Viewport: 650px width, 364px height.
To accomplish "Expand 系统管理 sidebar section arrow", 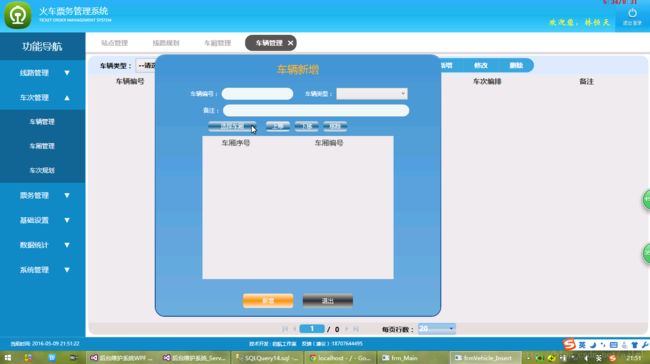I will click(67, 270).
